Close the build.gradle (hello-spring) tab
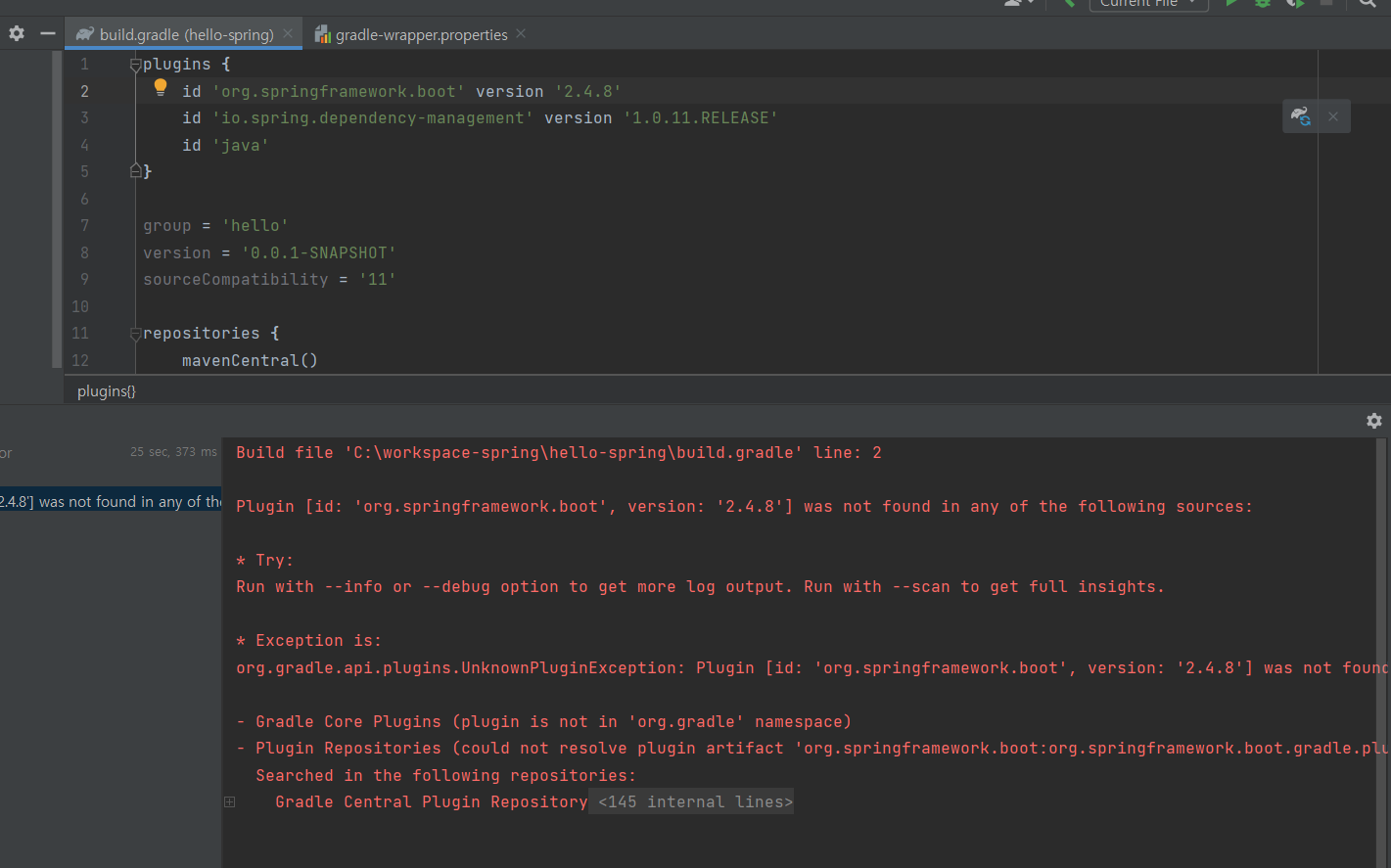The image size is (1391, 868). tap(288, 33)
